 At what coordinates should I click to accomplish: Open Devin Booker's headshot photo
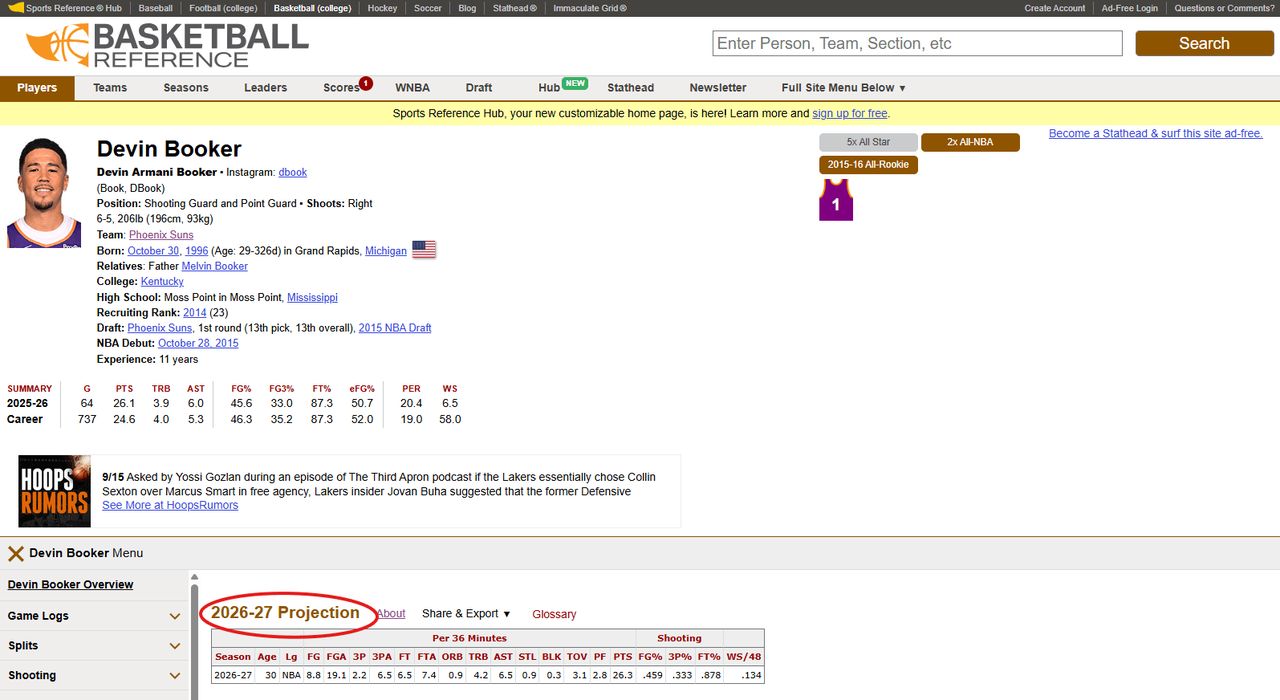[x=44, y=193]
